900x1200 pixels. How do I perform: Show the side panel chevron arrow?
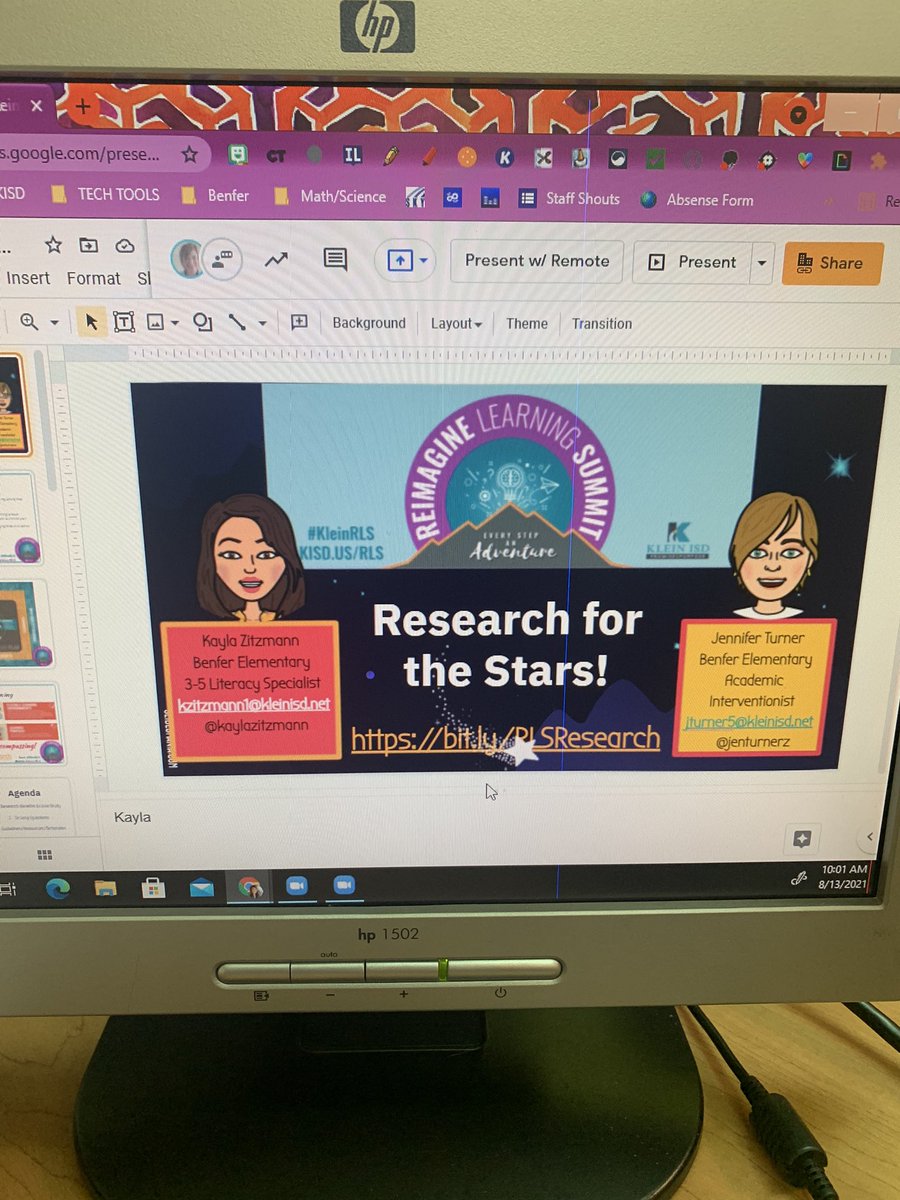click(x=869, y=837)
